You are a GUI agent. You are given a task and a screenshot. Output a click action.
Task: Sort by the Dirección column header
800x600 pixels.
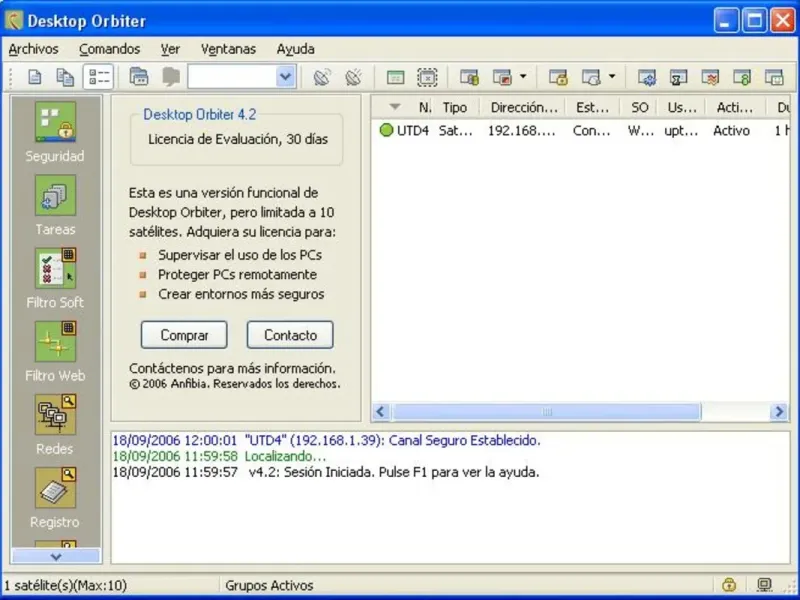(523, 107)
